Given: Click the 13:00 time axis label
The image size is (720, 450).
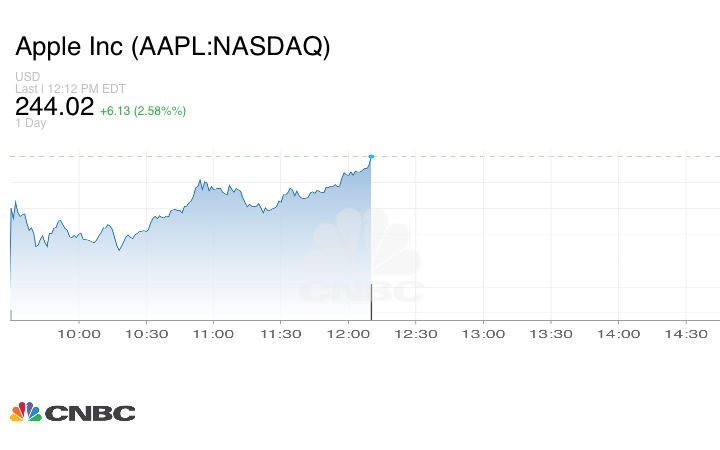Looking at the screenshot, I should point(482,334).
